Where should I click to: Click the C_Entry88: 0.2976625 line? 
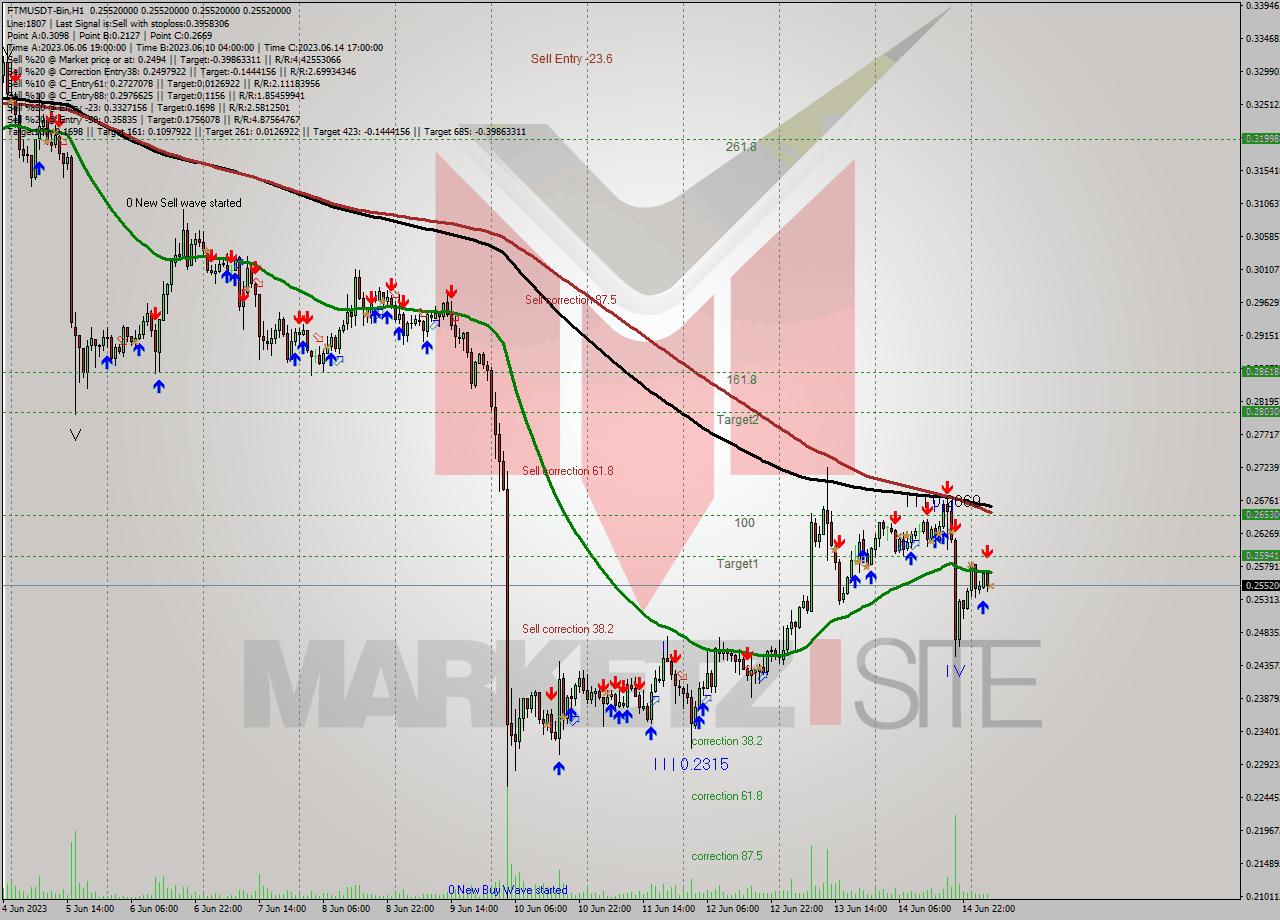(x=158, y=95)
